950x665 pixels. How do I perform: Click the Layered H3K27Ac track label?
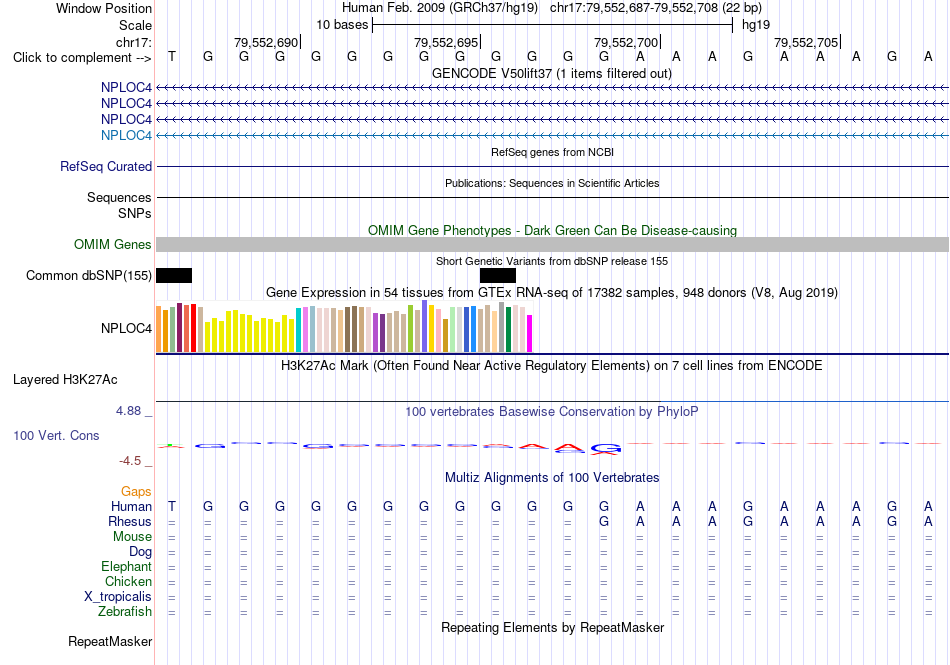point(65,380)
